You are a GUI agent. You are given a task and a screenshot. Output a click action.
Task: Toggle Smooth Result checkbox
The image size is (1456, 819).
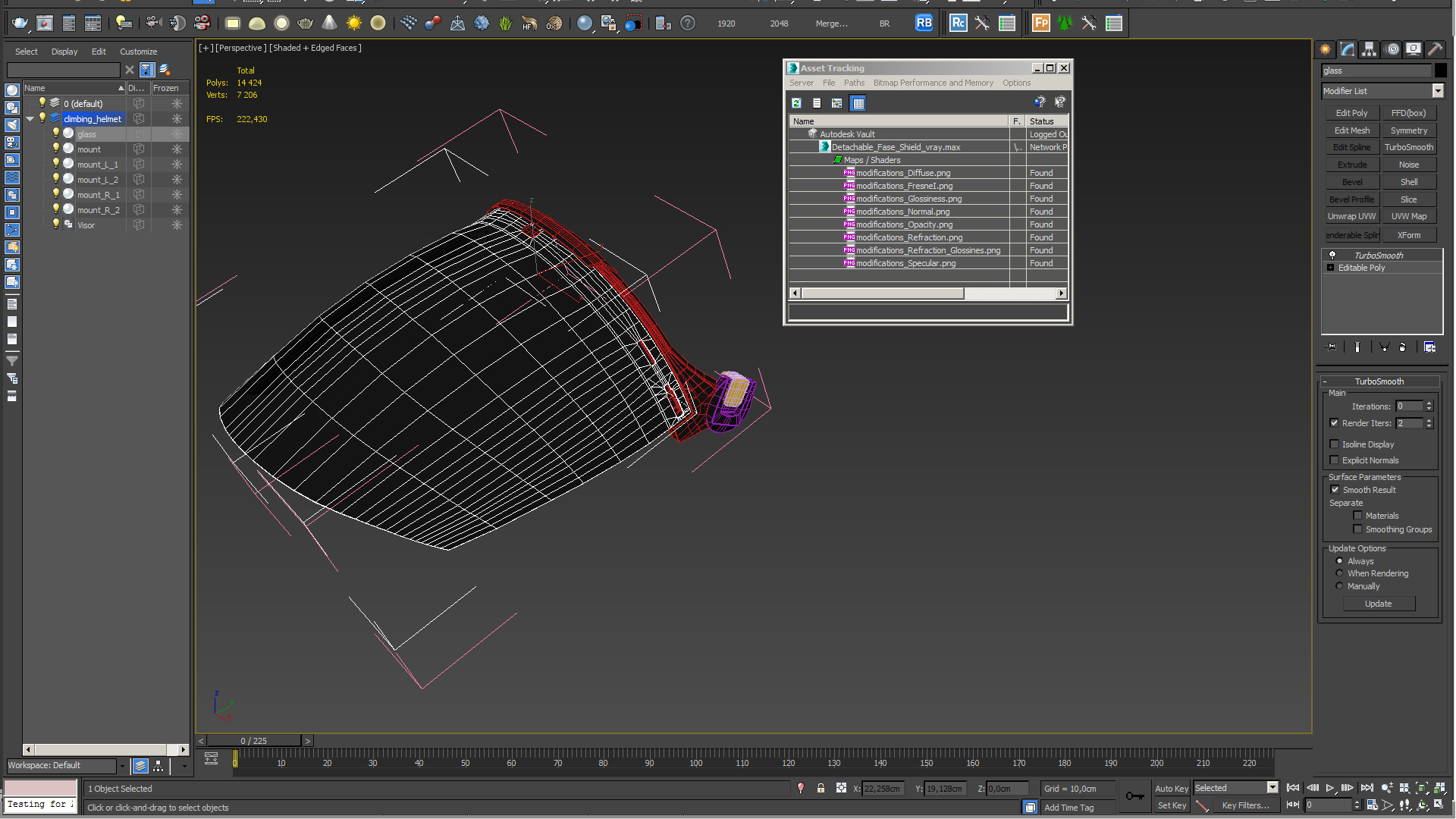pyautogui.click(x=1335, y=490)
